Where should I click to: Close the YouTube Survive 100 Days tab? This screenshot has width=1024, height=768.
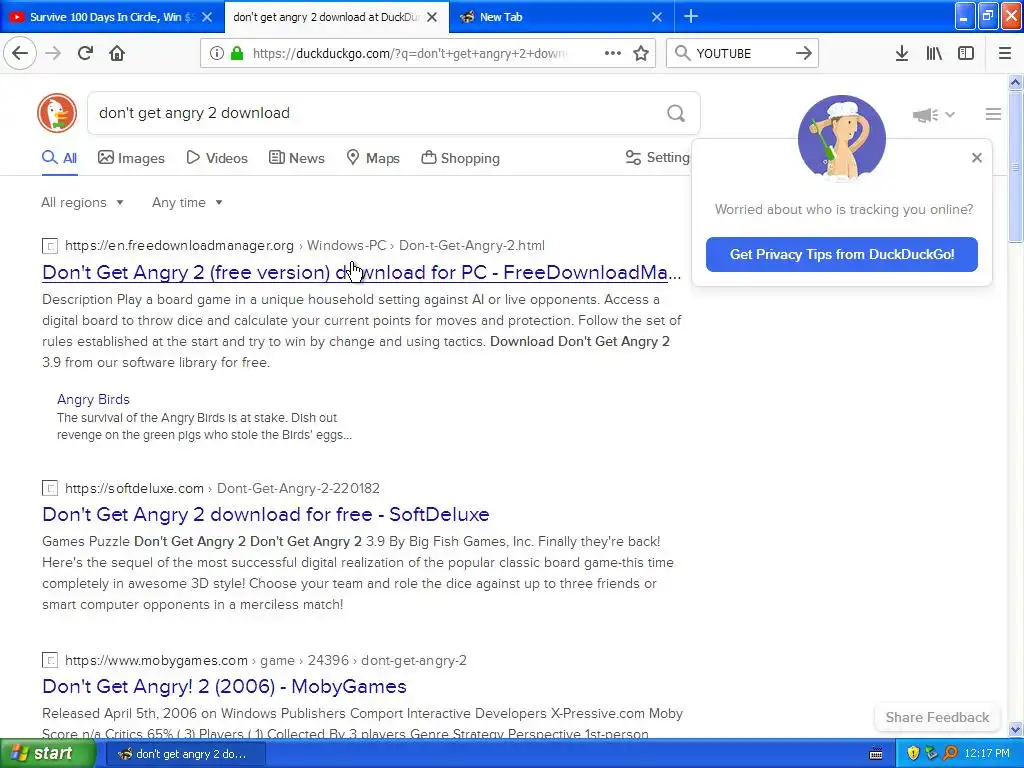[207, 17]
